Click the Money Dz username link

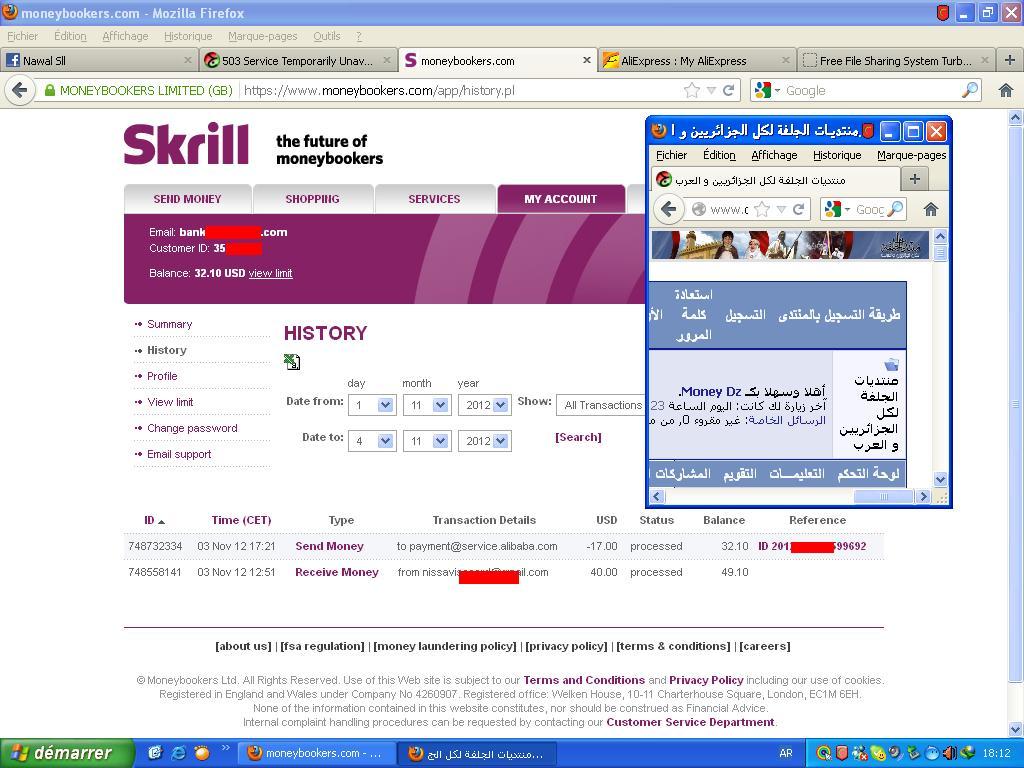[711, 391]
